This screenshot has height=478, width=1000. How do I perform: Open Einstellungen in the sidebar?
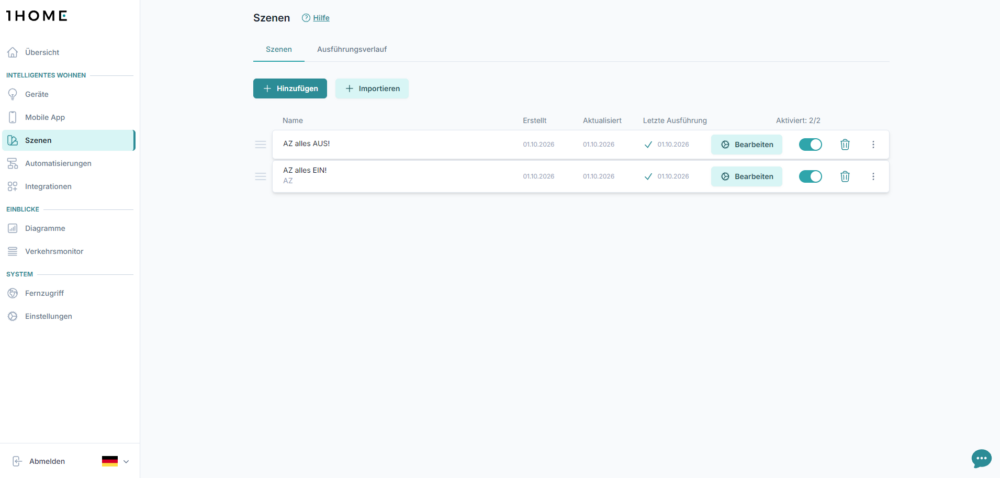point(69,316)
